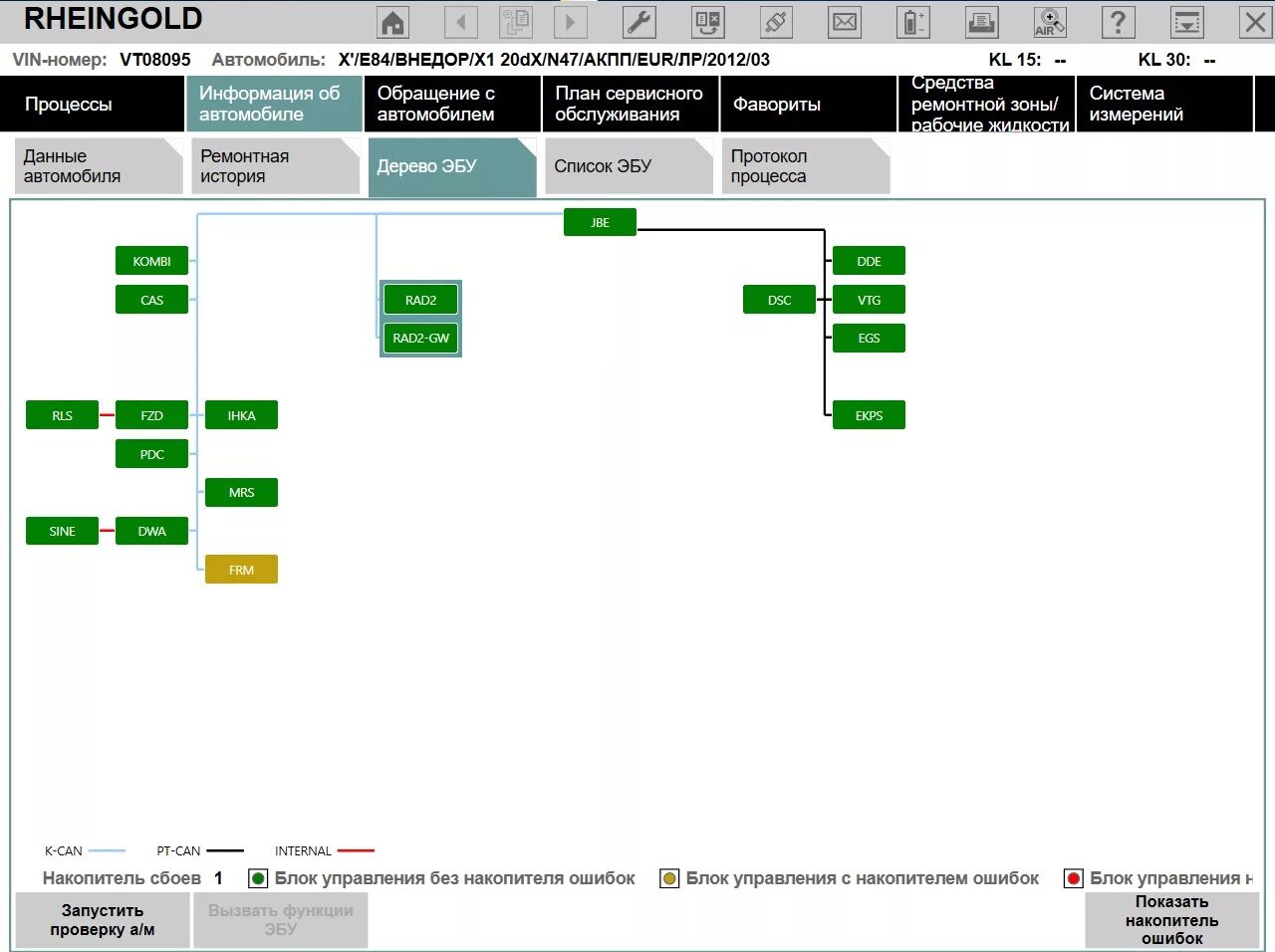Select the DSC control unit

(779, 300)
